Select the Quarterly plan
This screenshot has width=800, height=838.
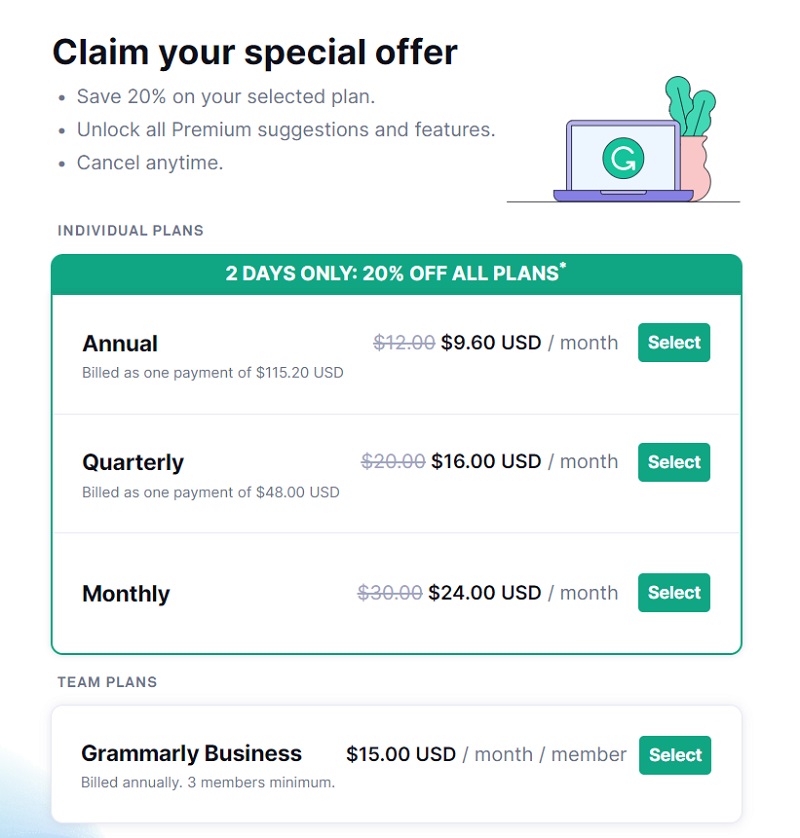click(673, 462)
